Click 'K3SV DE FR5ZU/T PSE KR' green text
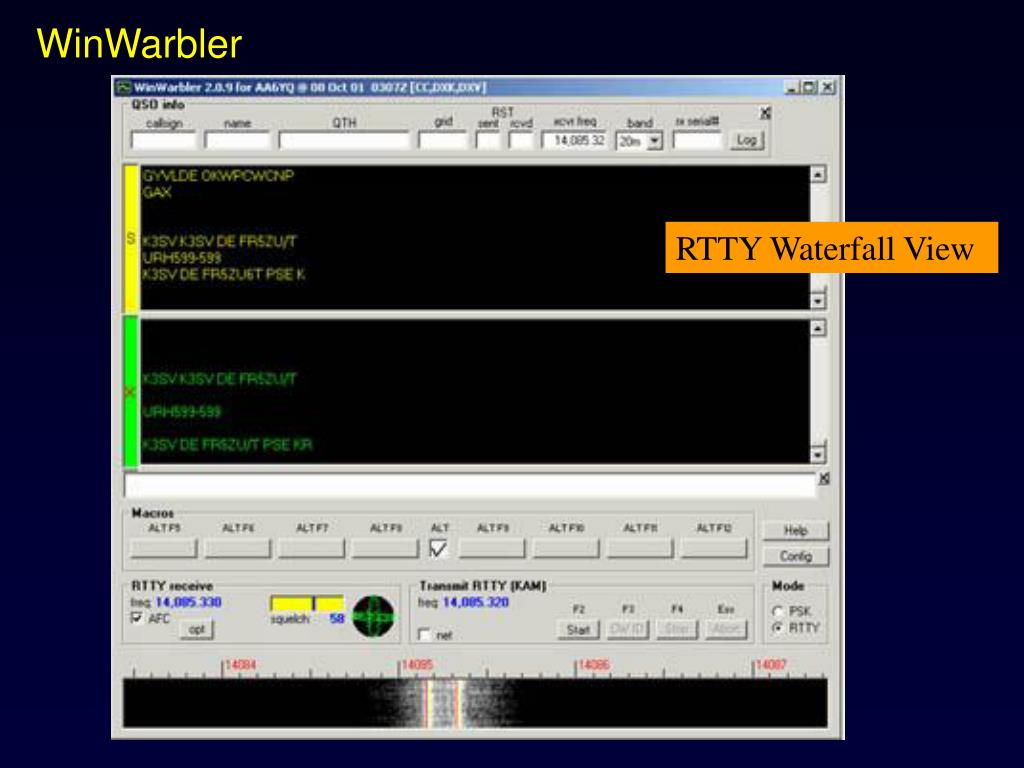The width and height of the screenshot is (1024, 768). (x=227, y=445)
